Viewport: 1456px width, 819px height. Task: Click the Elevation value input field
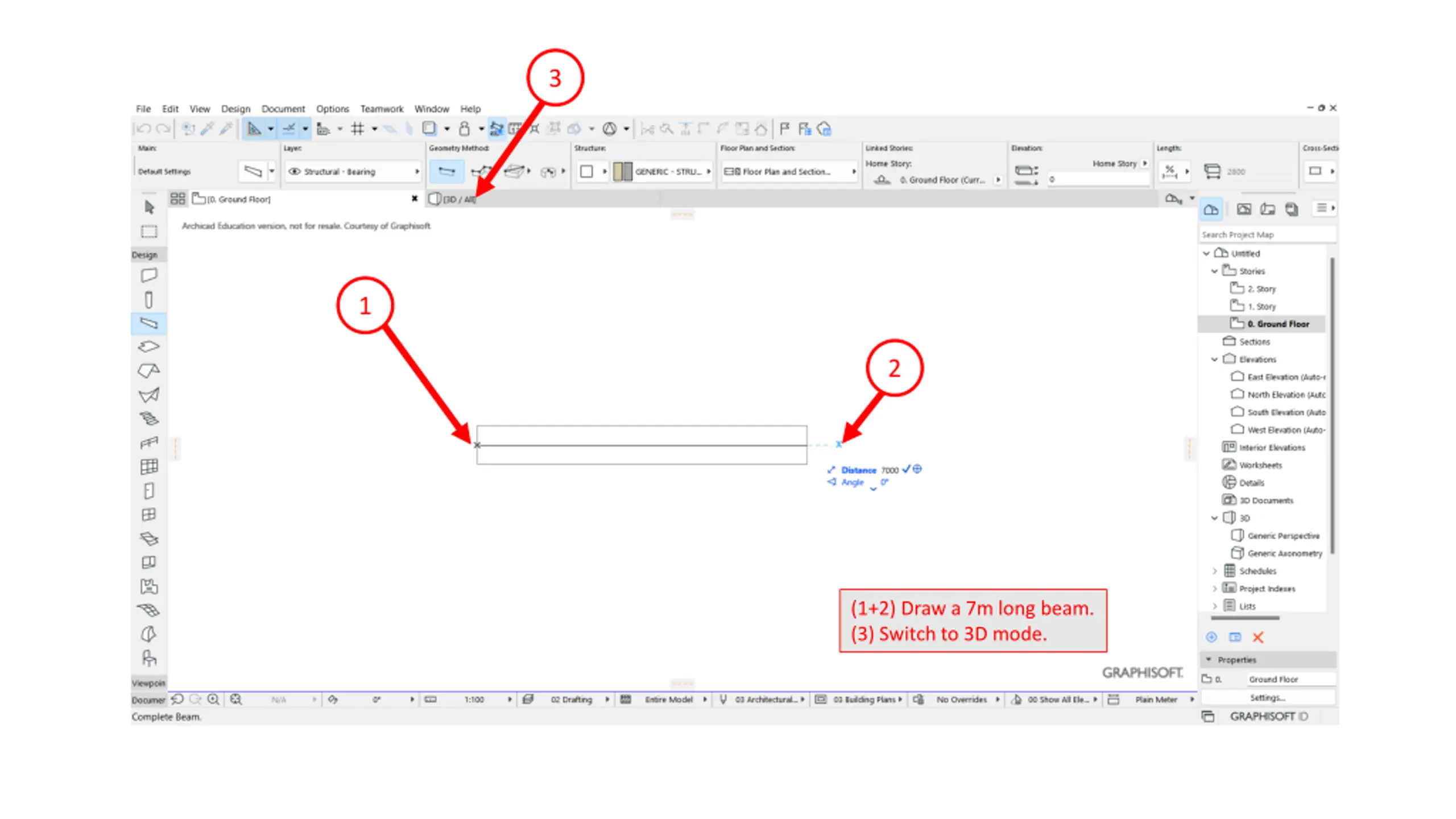pyautogui.click(x=1098, y=179)
